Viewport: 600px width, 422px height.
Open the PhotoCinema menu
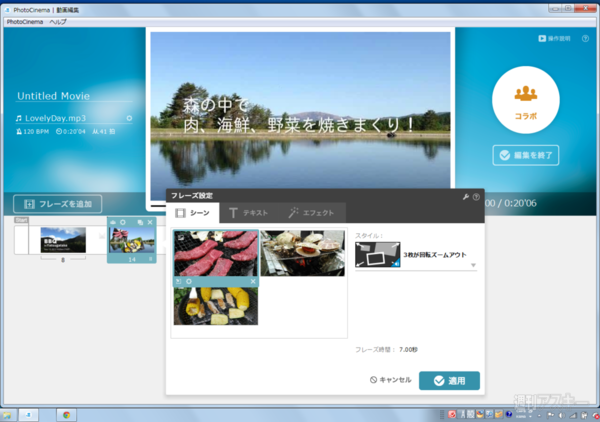coord(25,22)
